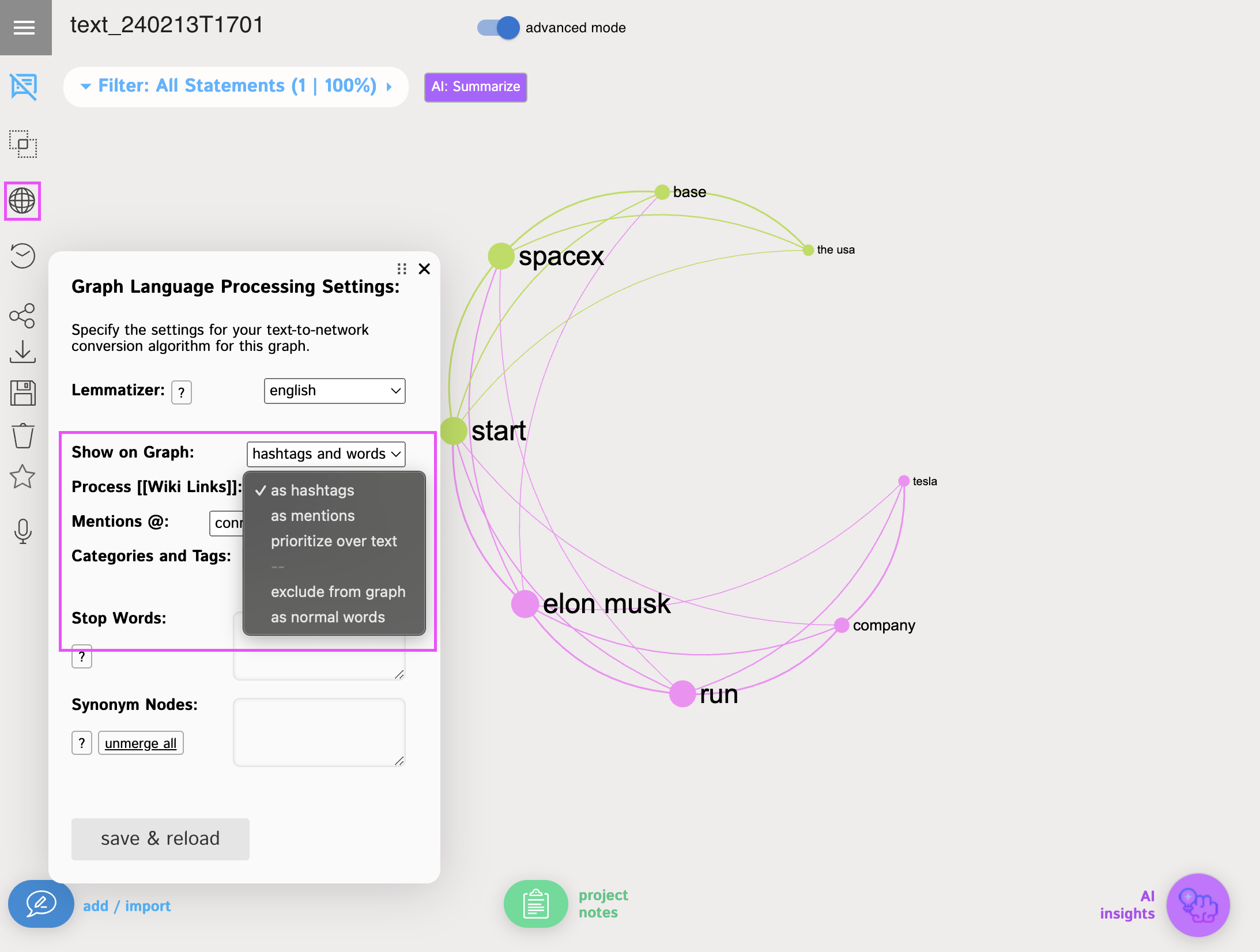Select 'as mentions' option
1260x952 pixels.
(334, 516)
